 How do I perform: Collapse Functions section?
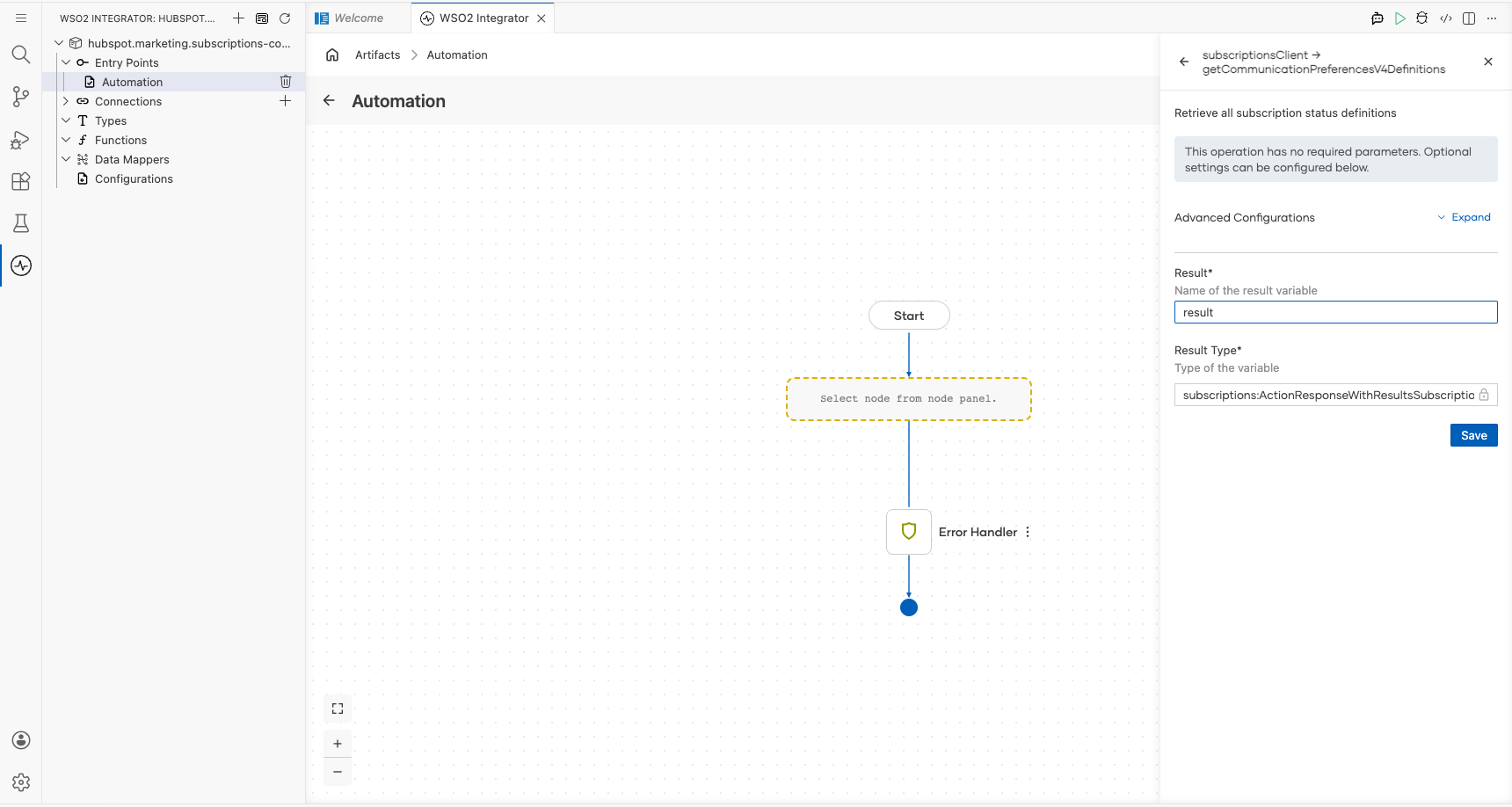66,140
